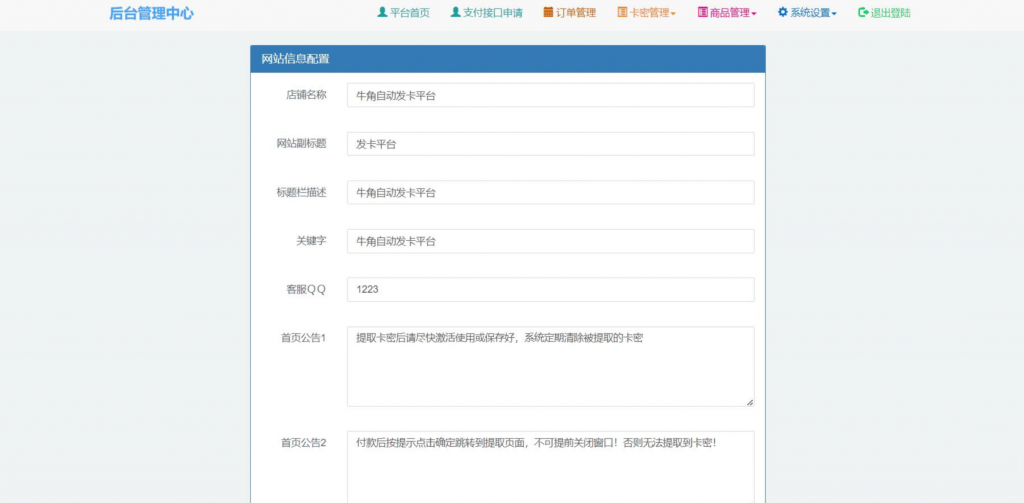
Task: Click into the 标题栏描述 field
Action: click(551, 193)
